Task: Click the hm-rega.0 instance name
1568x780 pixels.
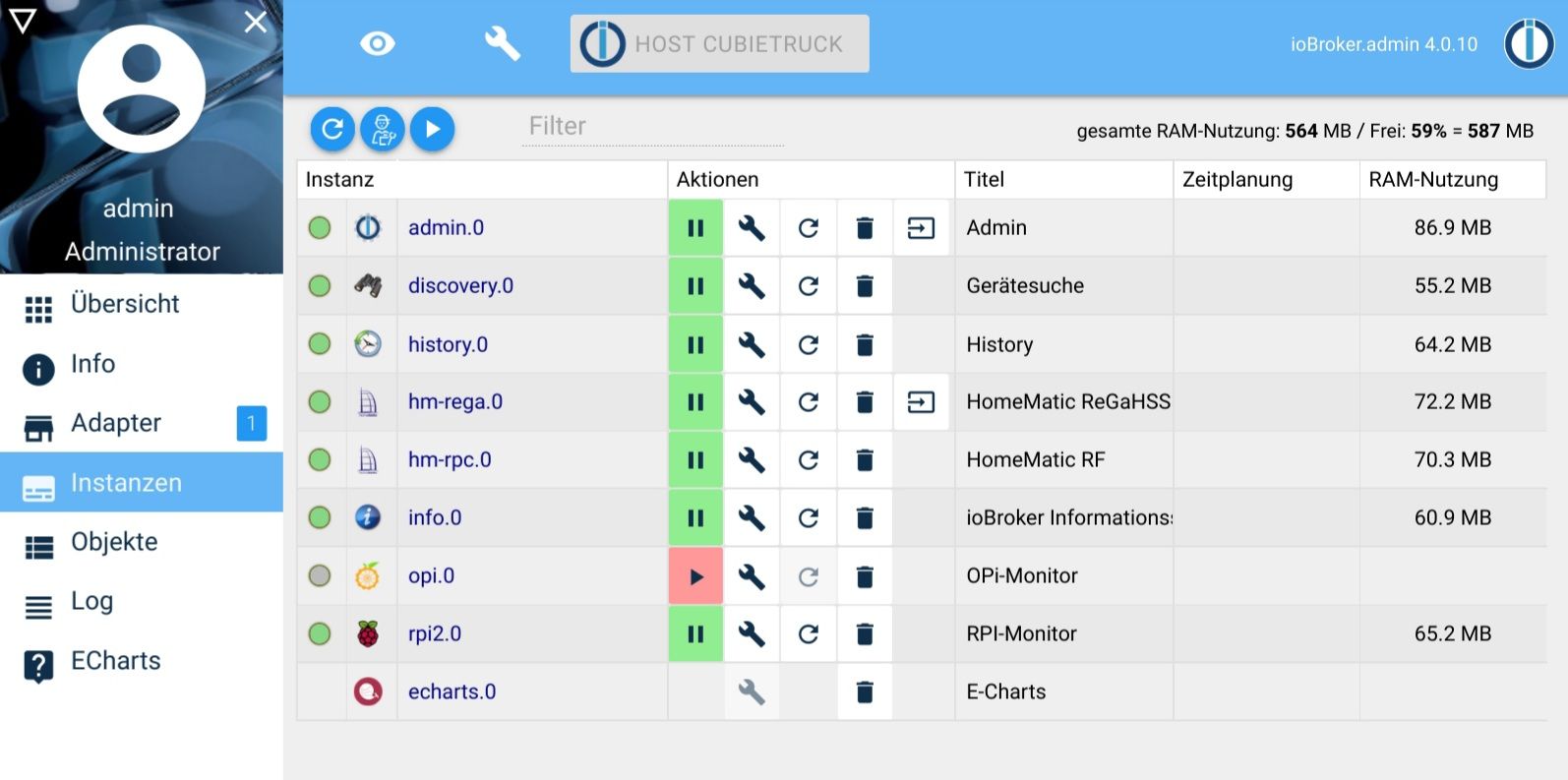Action: point(455,402)
